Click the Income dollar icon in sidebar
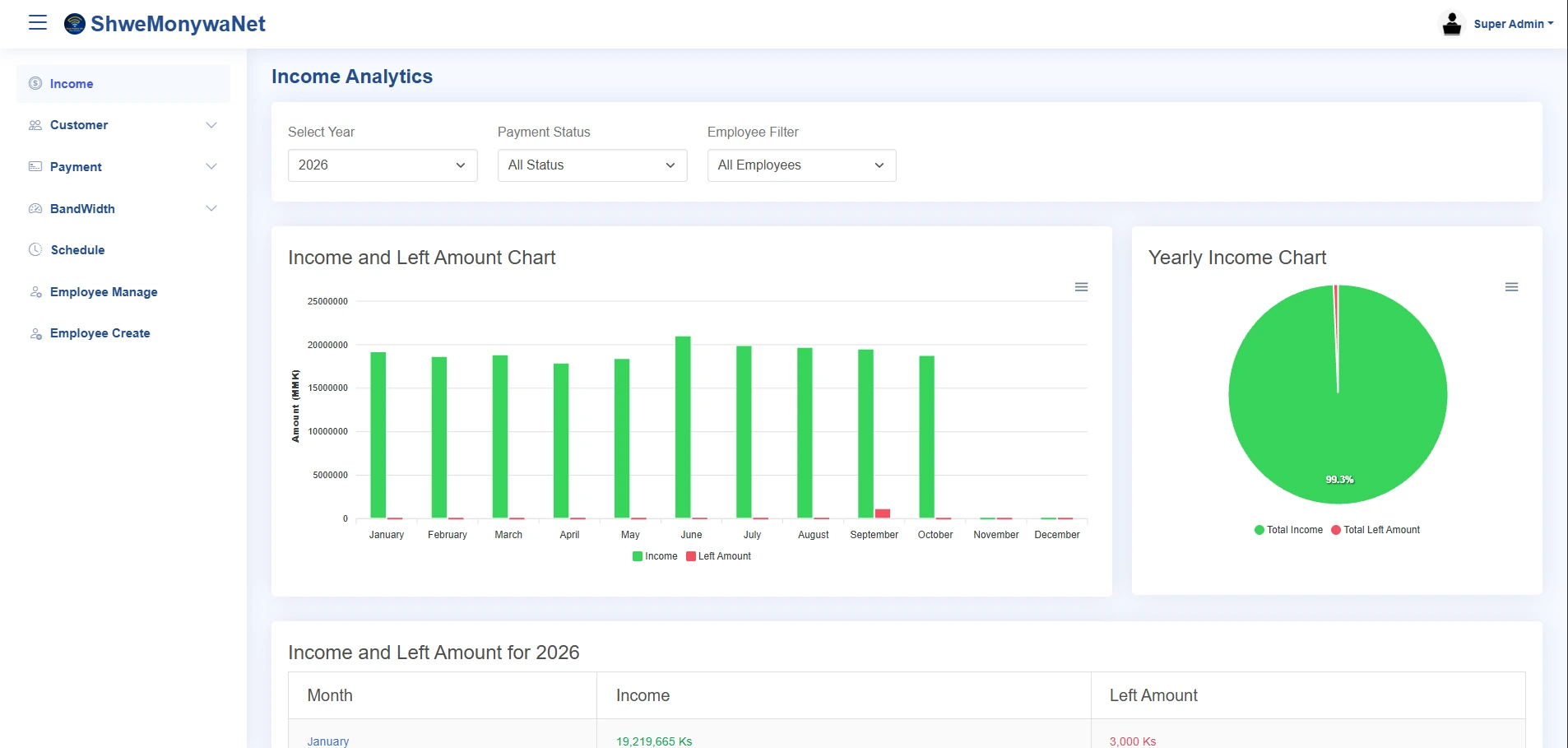Image resolution: width=1568 pixels, height=748 pixels. (x=35, y=83)
